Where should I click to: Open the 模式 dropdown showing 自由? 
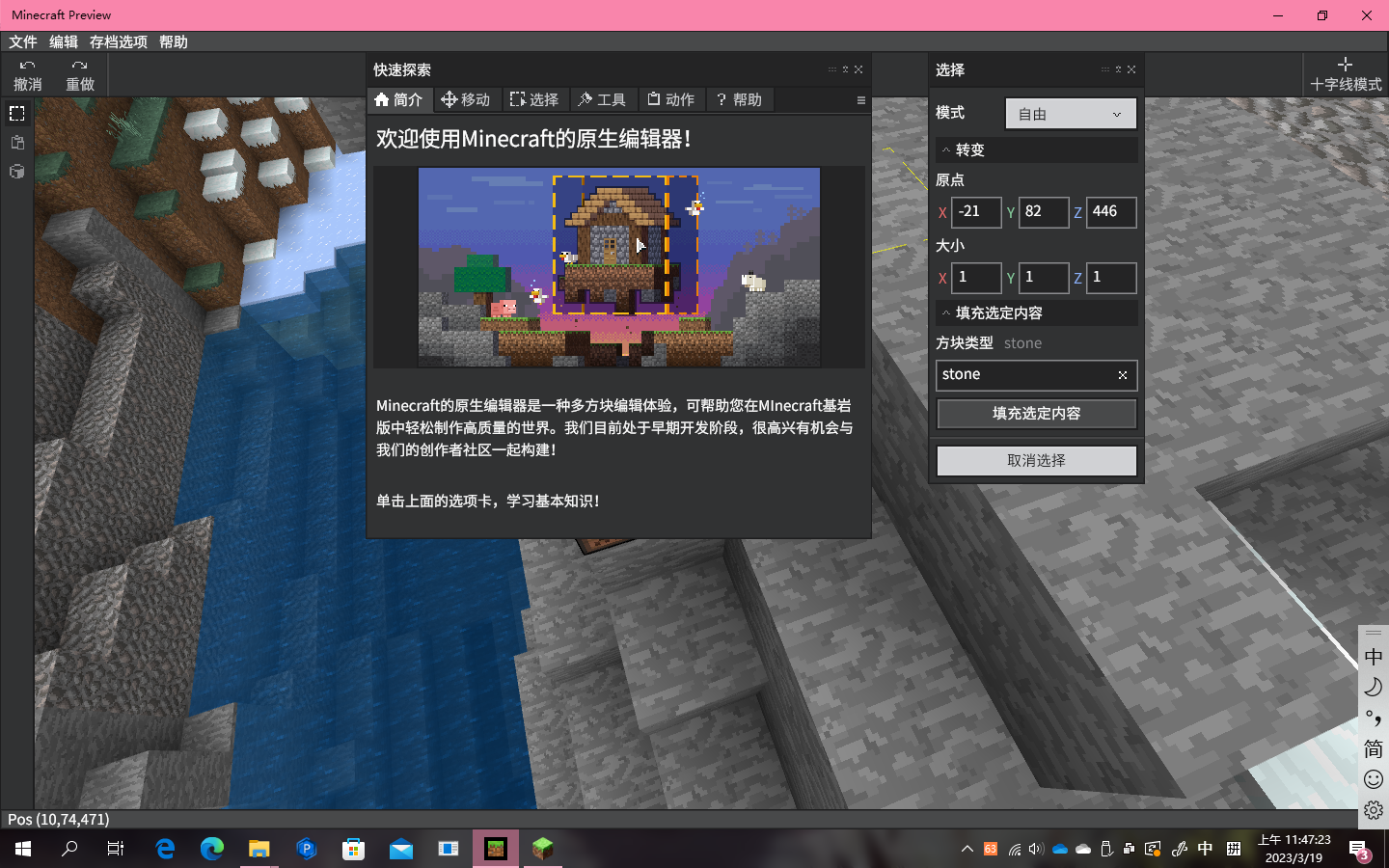click(1071, 114)
